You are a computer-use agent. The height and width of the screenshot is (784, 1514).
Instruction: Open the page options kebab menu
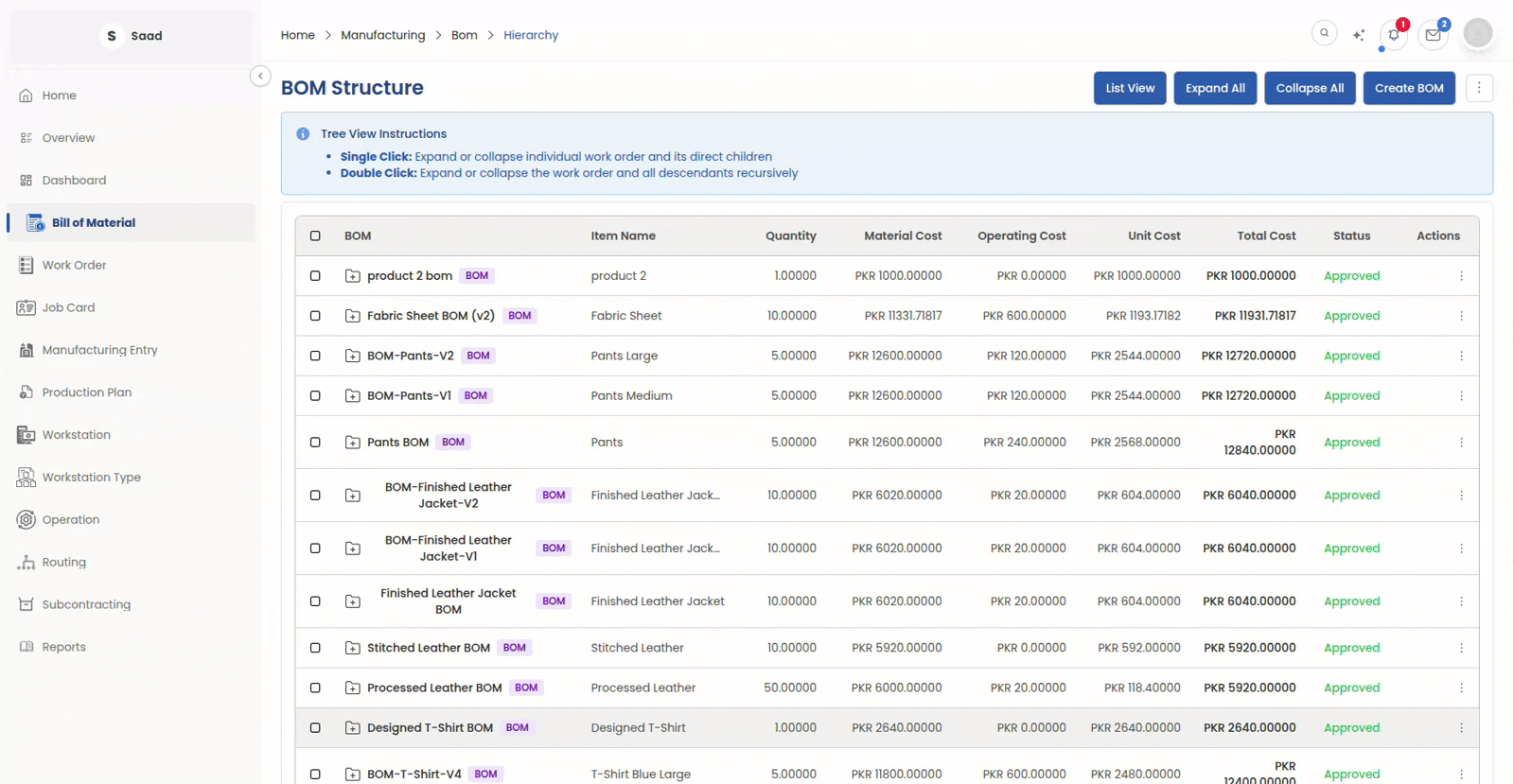(x=1479, y=88)
